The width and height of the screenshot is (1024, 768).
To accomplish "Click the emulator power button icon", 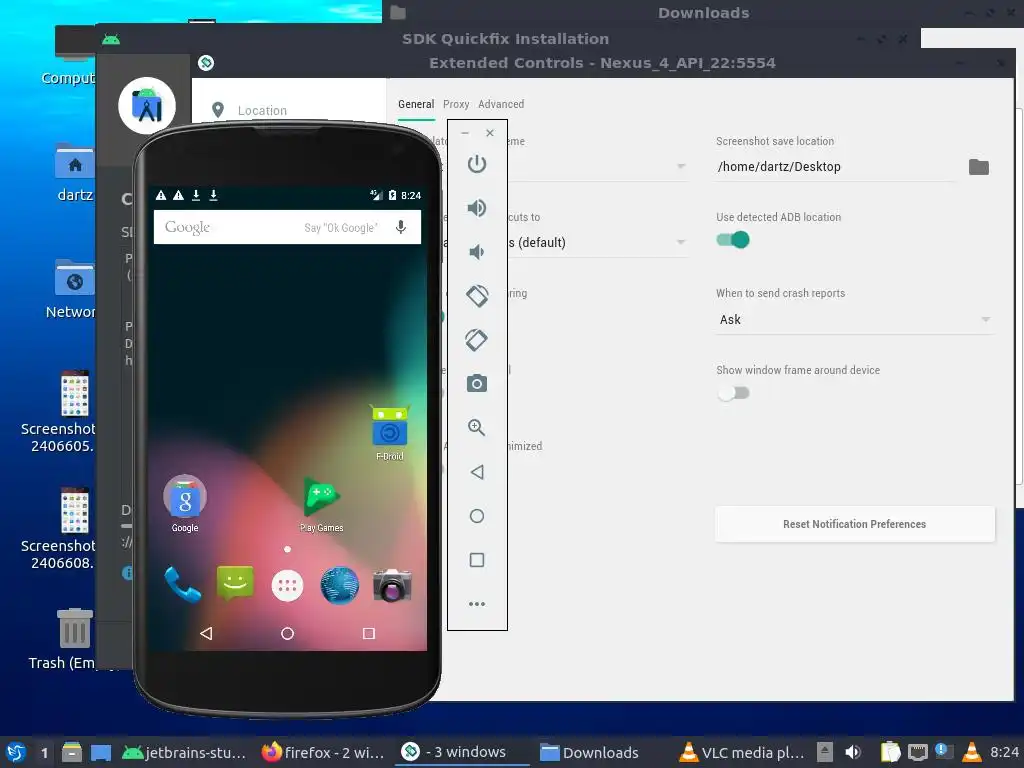I will point(477,164).
